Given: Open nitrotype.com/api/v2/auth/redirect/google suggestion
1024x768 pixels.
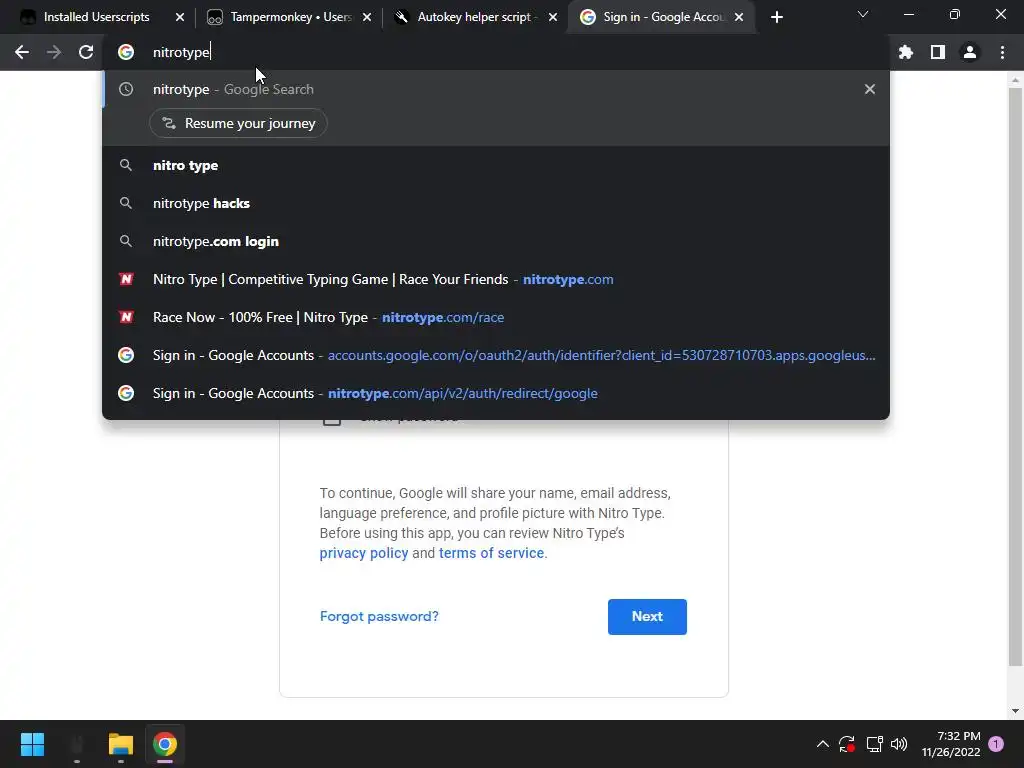Looking at the screenshot, I should click(496, 392).
